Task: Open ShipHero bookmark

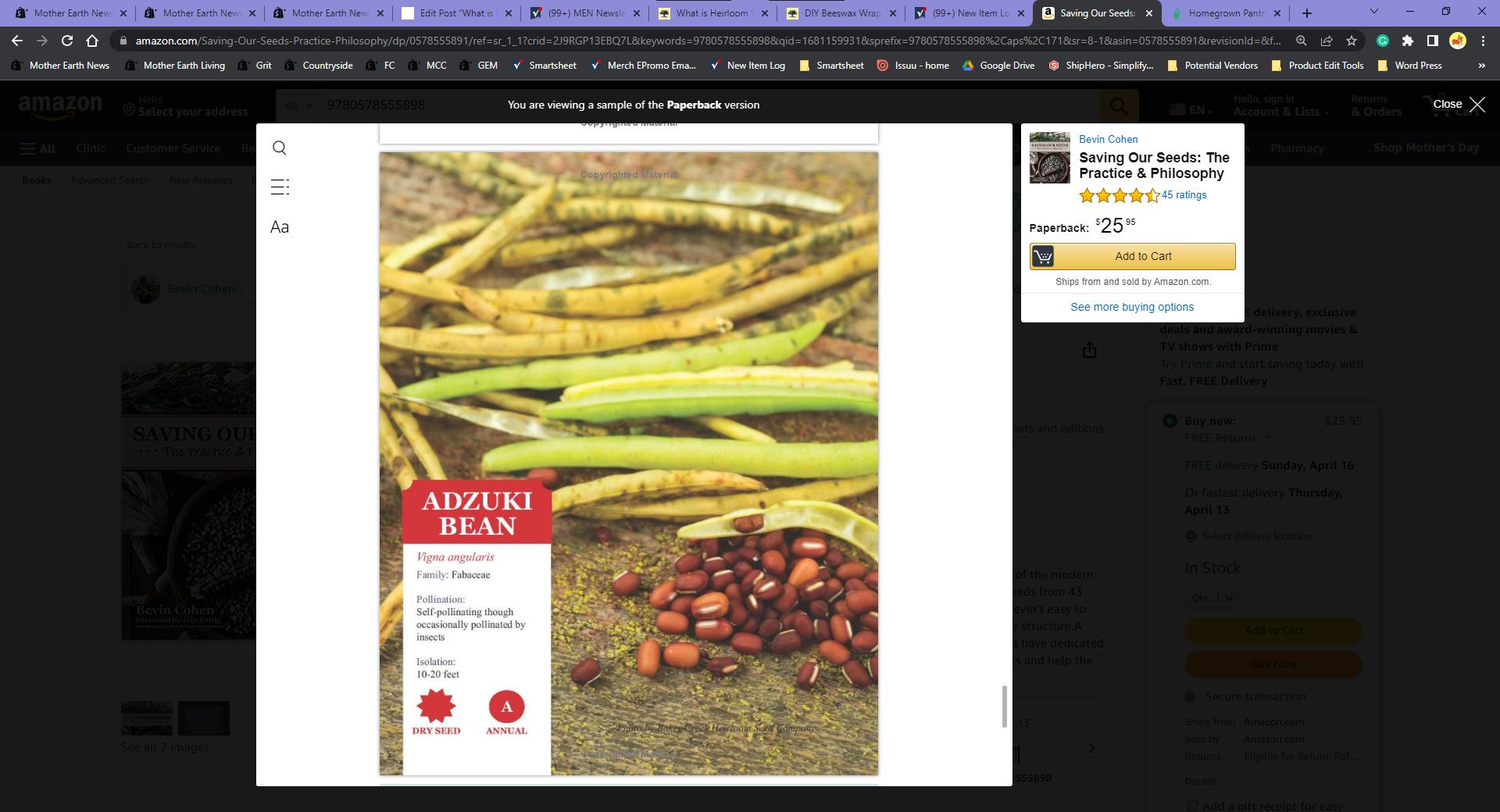Action: tap(1100, 66)
